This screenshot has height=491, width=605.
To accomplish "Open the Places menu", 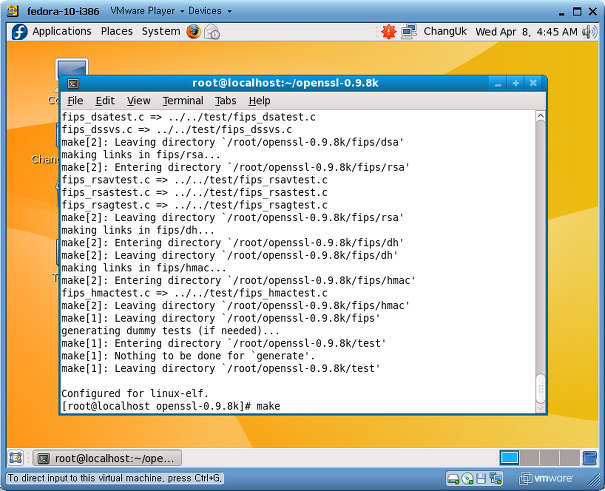I will 117,32.
